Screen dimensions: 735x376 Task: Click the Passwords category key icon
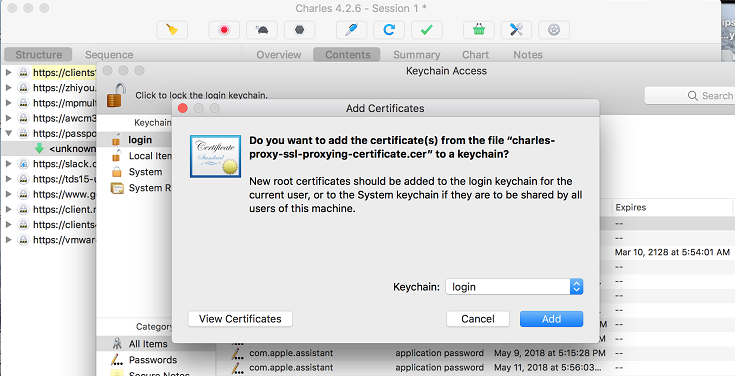click(x=117, y=360)
